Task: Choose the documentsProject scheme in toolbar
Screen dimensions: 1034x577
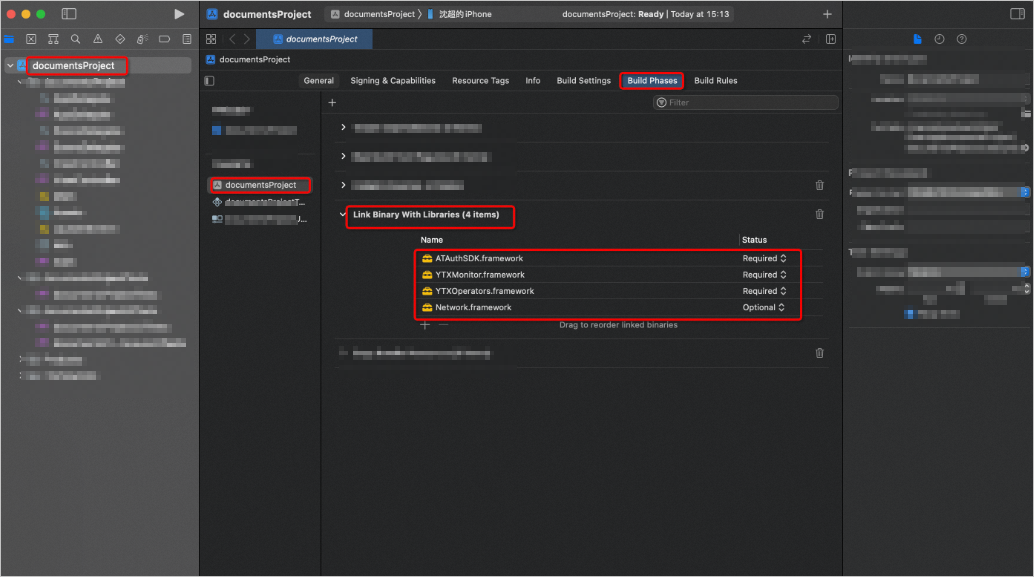Action: 373,14
